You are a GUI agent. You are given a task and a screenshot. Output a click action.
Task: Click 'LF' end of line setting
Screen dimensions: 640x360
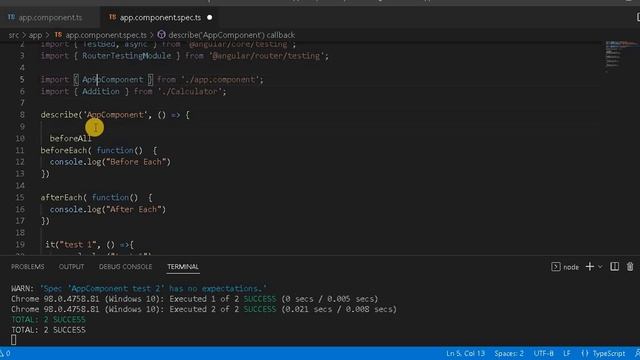pyautogui.click(x=567, y=353)
